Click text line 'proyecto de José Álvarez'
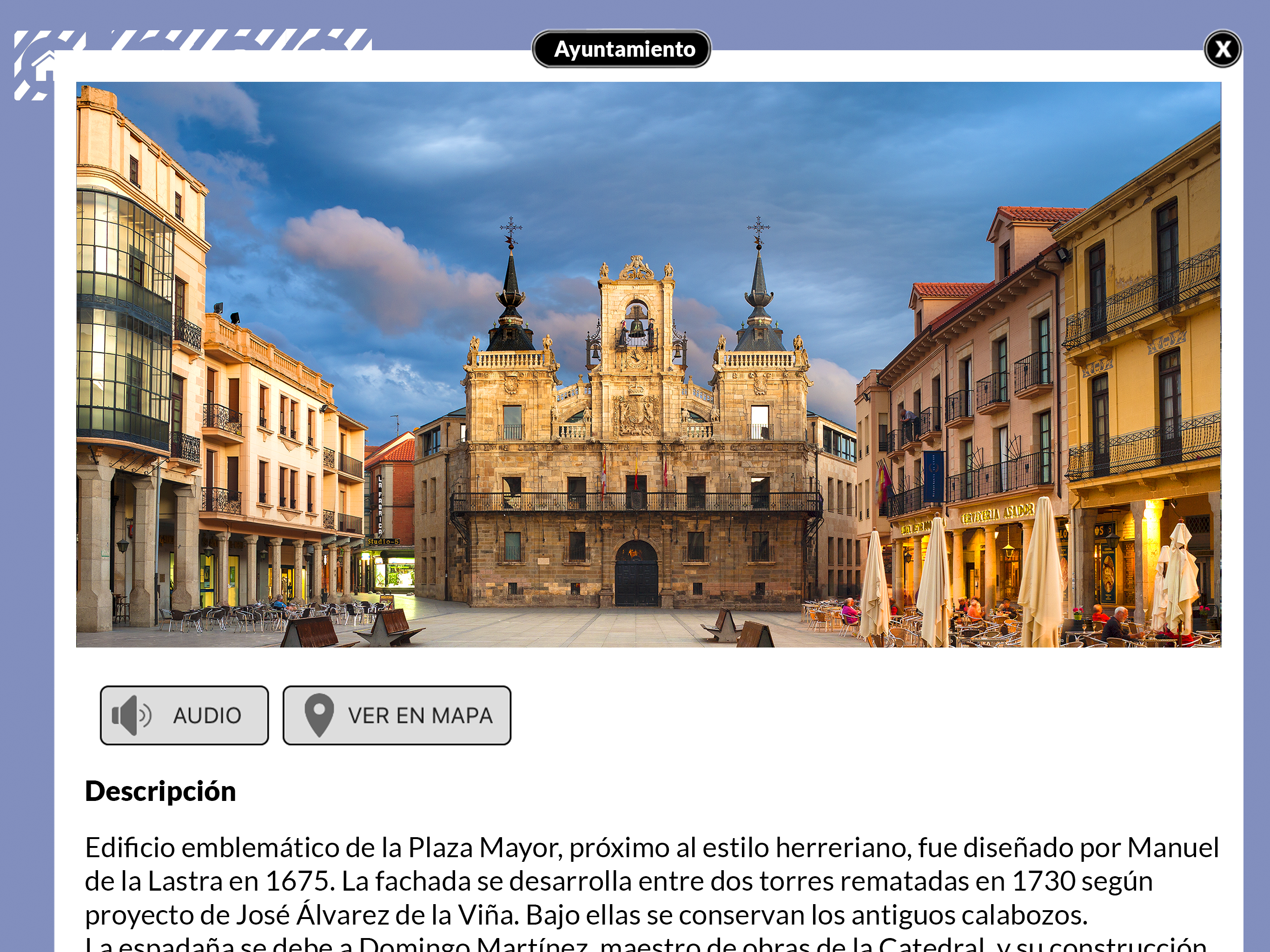 tap(586, 915)
